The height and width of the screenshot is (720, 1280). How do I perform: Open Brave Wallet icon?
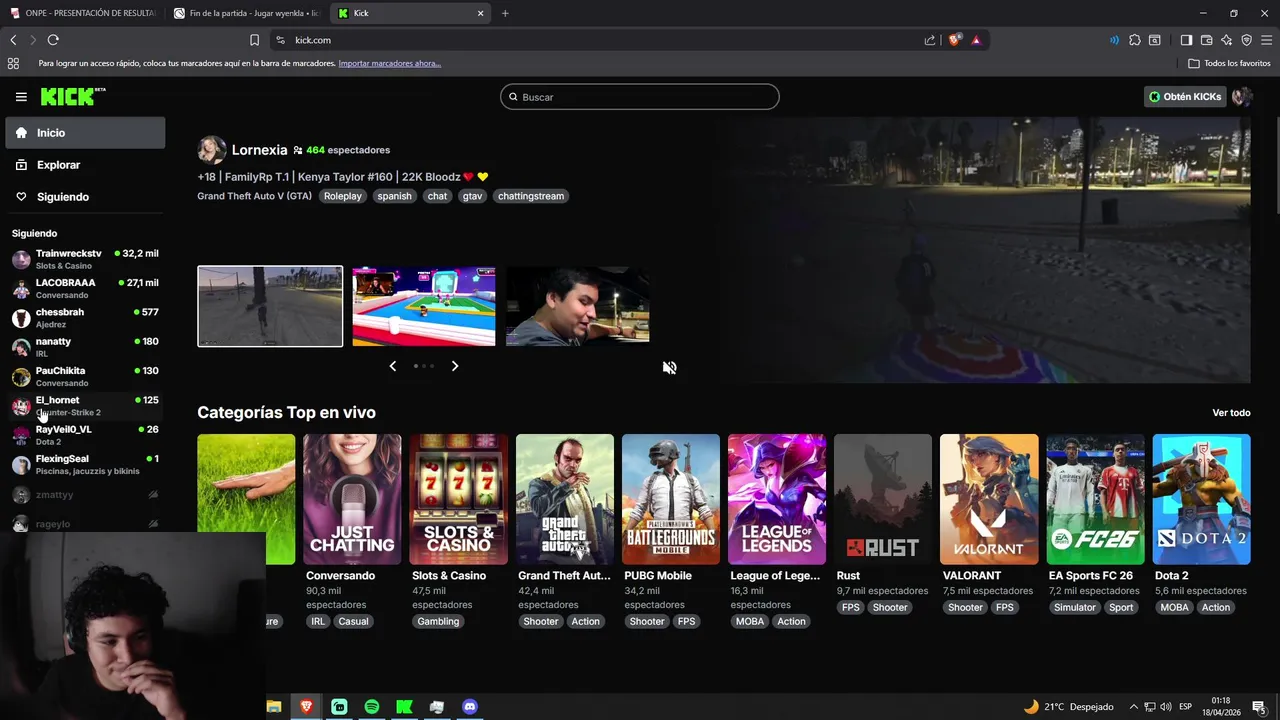tap(1206, 40)
